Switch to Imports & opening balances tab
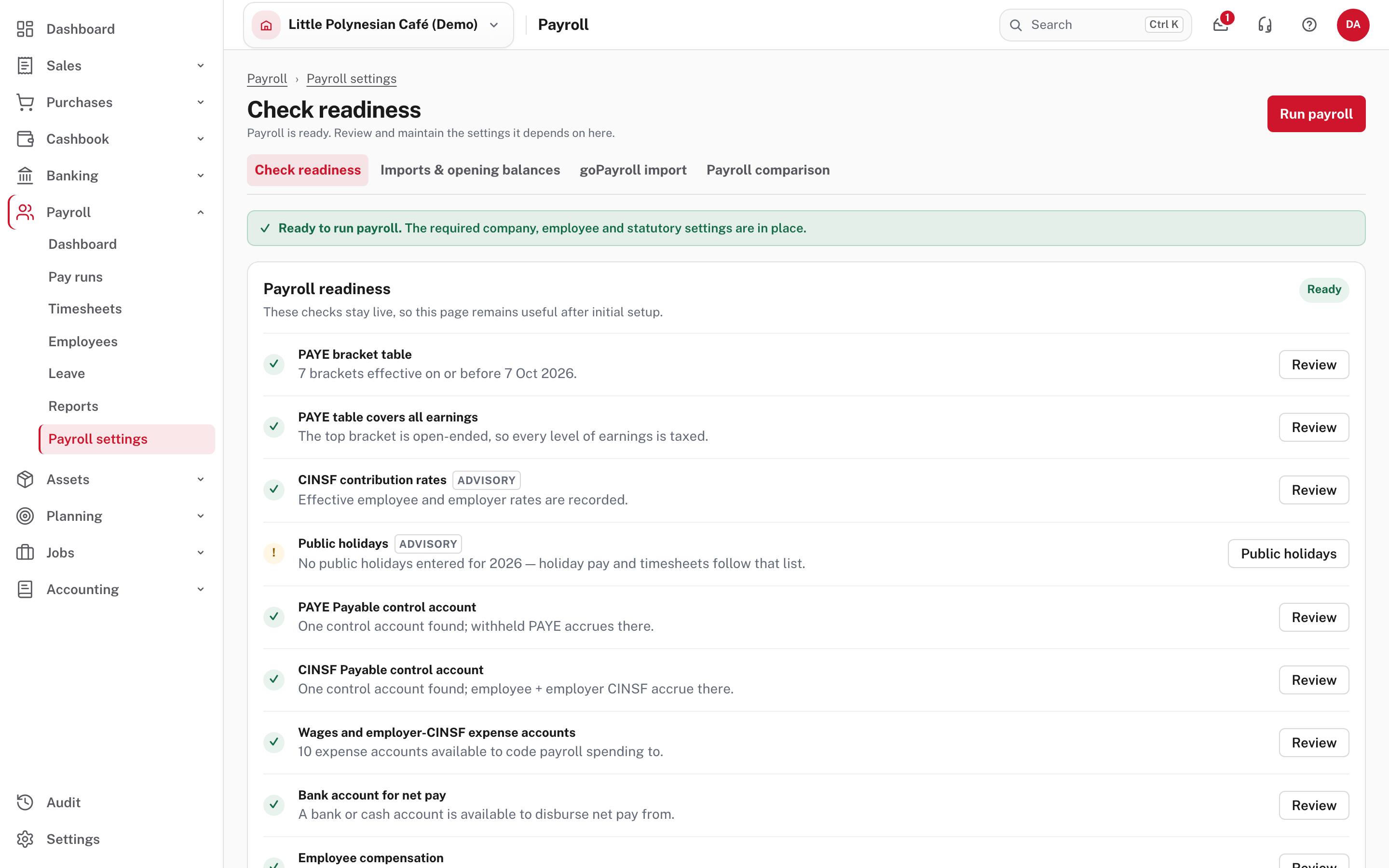 (470, 170)
